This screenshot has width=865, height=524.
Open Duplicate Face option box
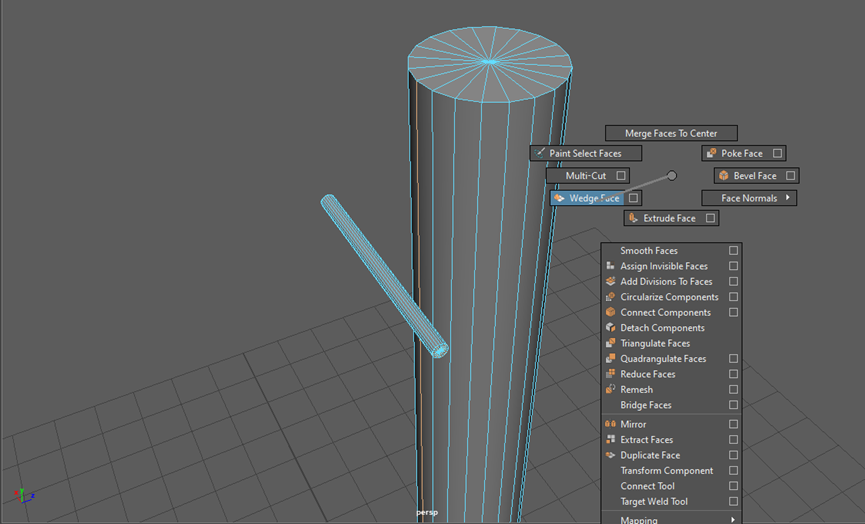(x=733, y=455)
